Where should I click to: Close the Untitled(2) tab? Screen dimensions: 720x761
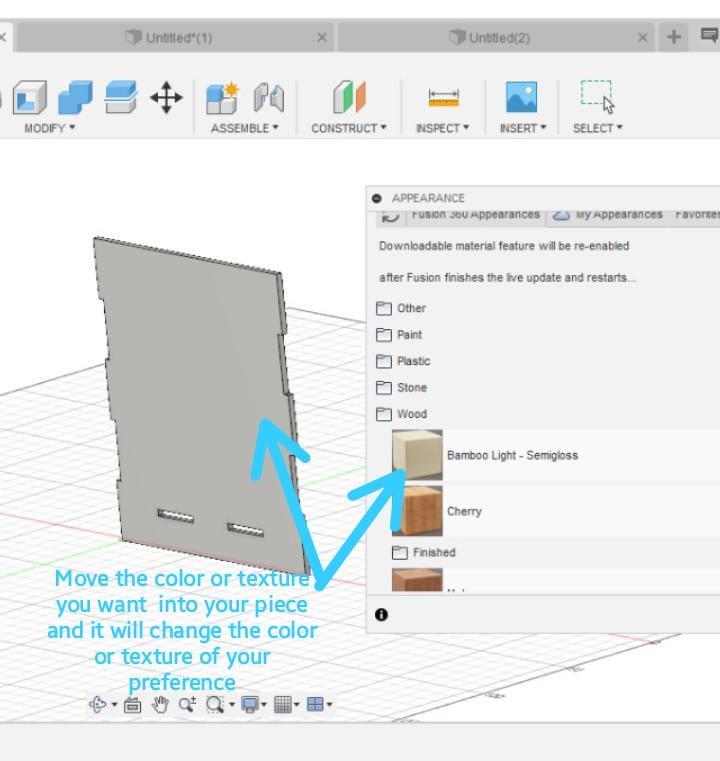coord(642,37)
